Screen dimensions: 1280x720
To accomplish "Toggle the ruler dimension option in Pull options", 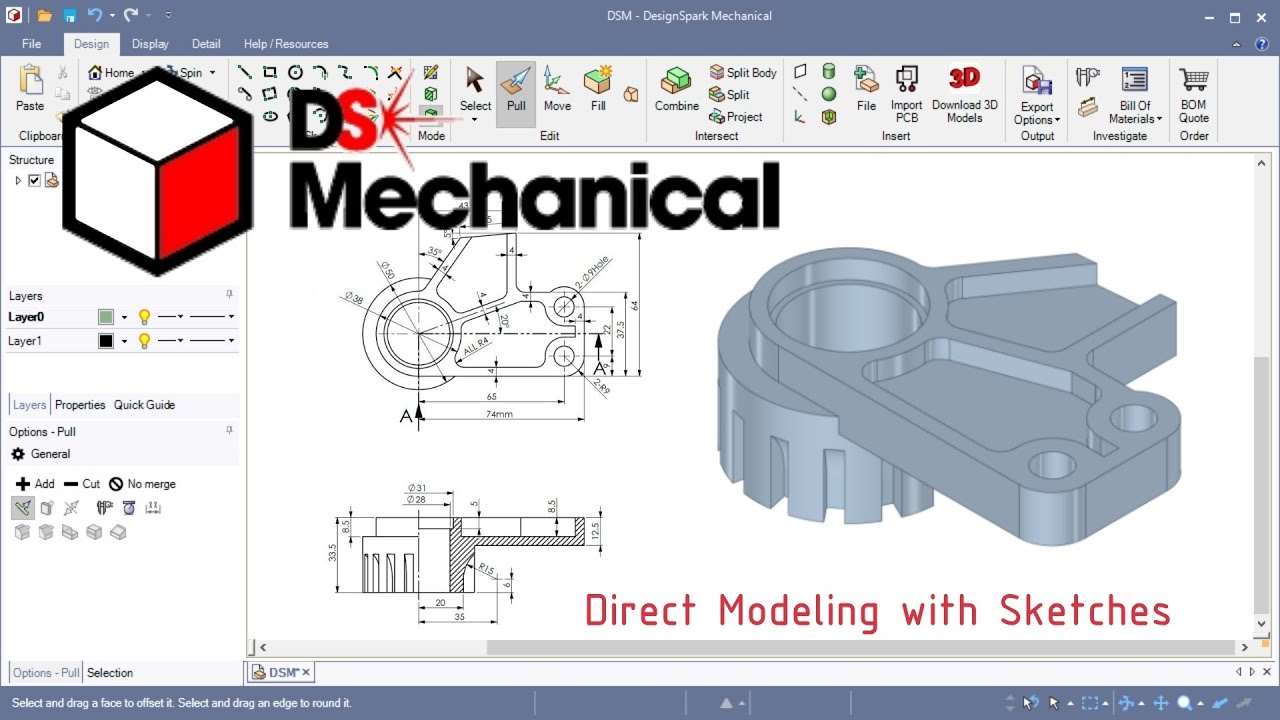I will 153,508.
